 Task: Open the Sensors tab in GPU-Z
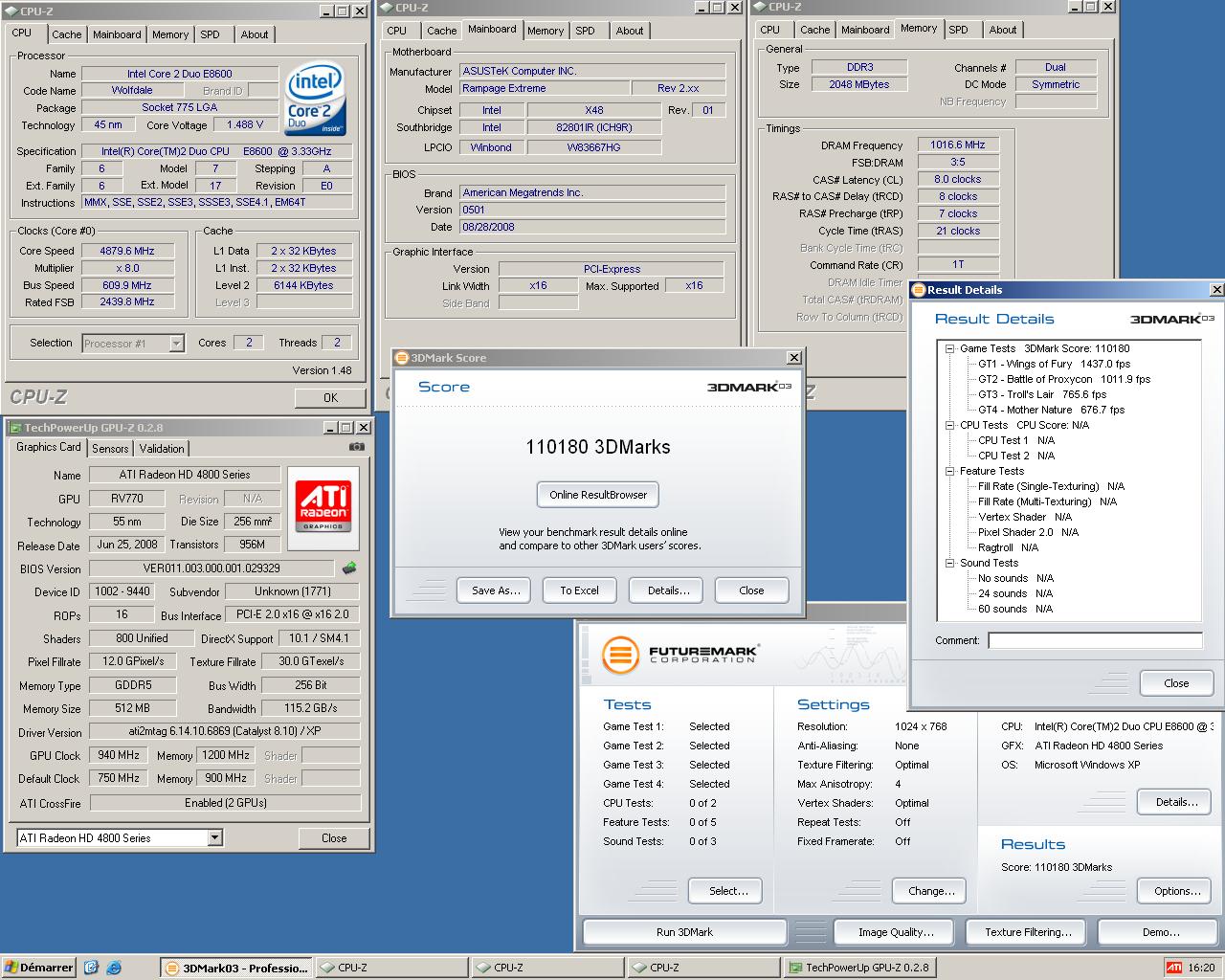(x=110, y=449)
